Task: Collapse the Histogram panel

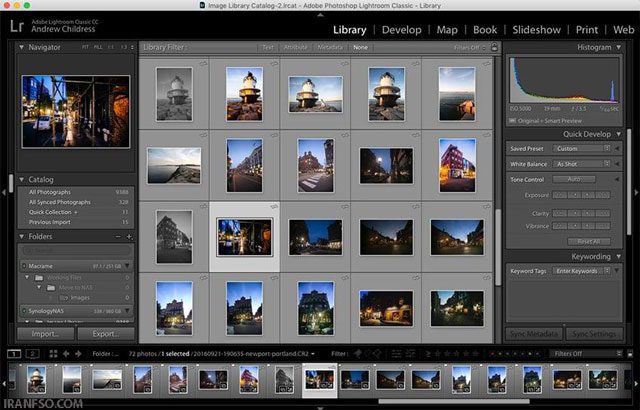Action: pos(619,47)
